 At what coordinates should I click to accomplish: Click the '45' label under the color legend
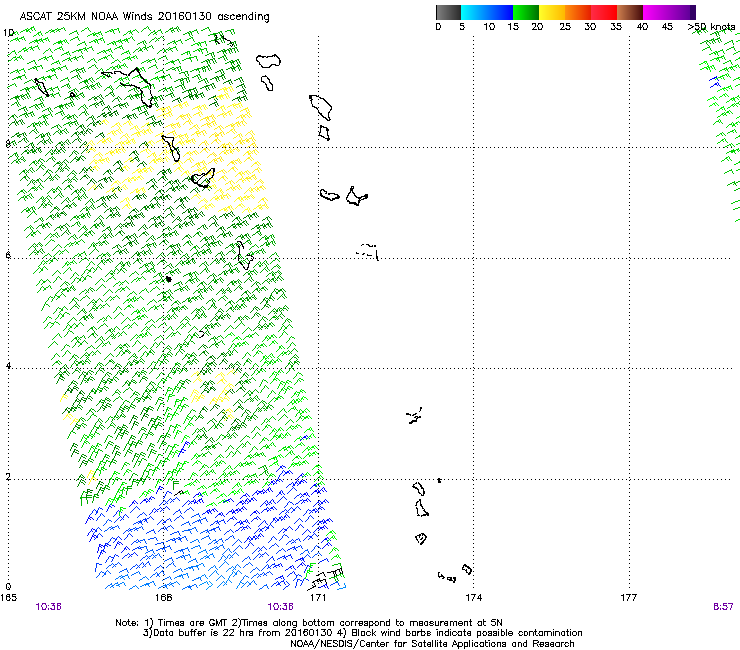coord(667,27)
